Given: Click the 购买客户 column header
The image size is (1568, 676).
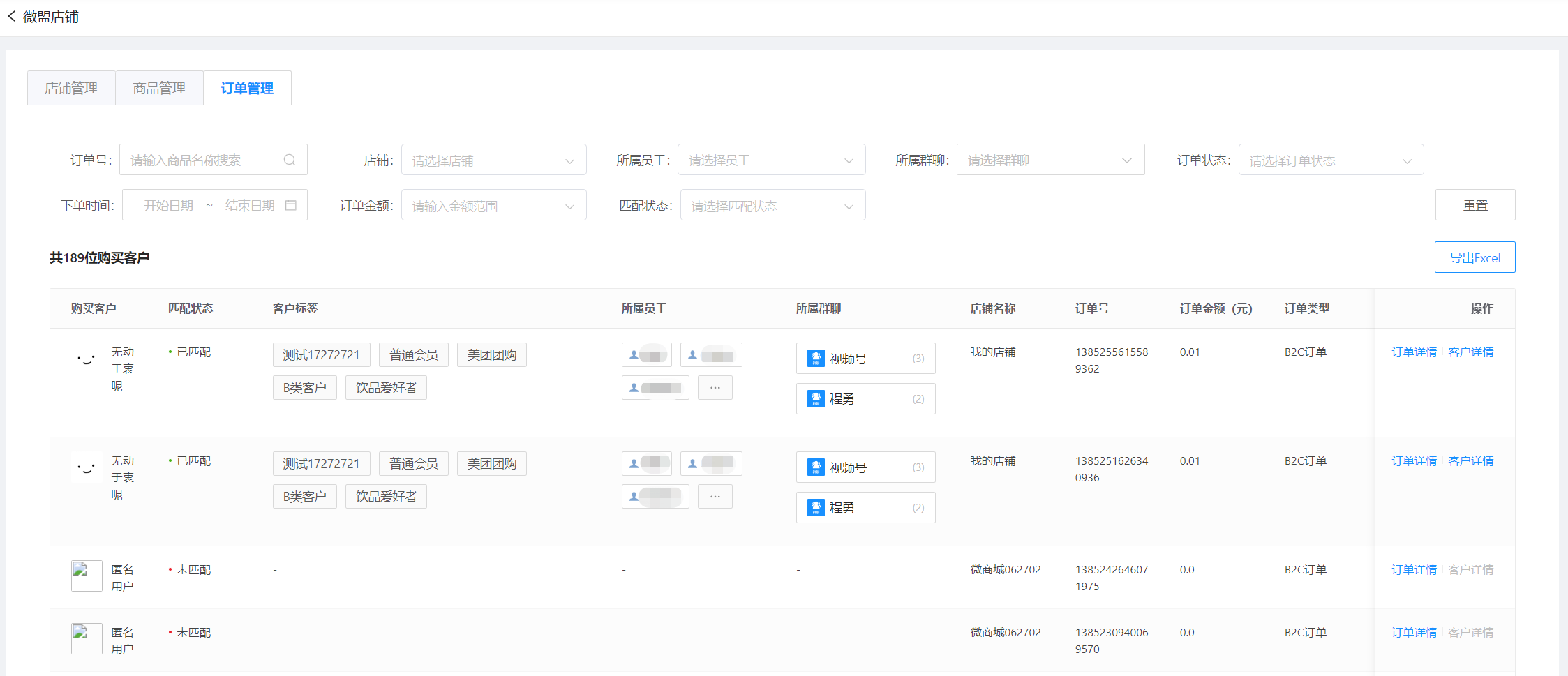Looking at the screenshot, I should coord(94,308).
